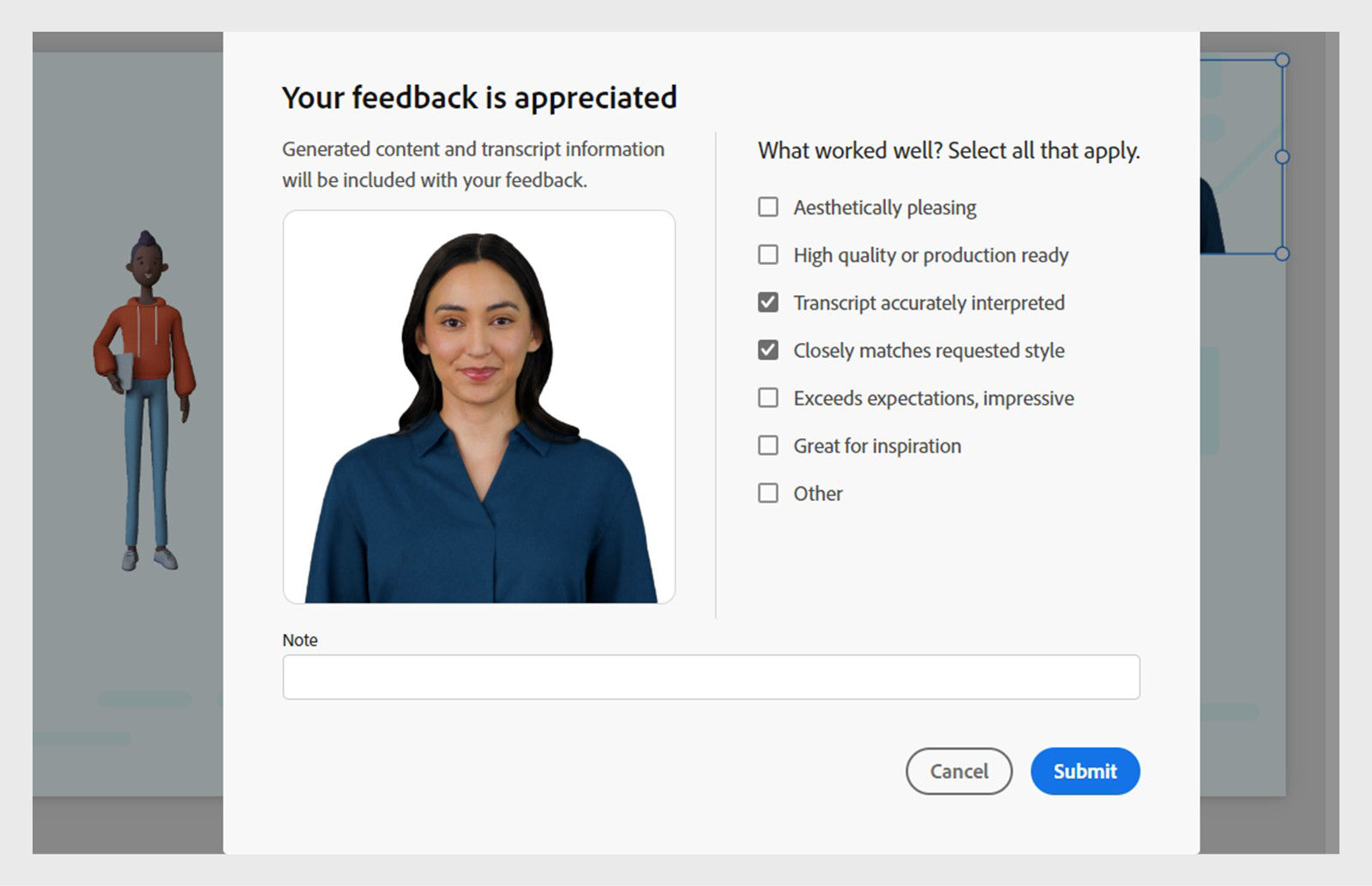Click the "Your feedback is appreciated" heading
Screen dimensions: 1372x886
pyautogui.click(x=479, y=96)
